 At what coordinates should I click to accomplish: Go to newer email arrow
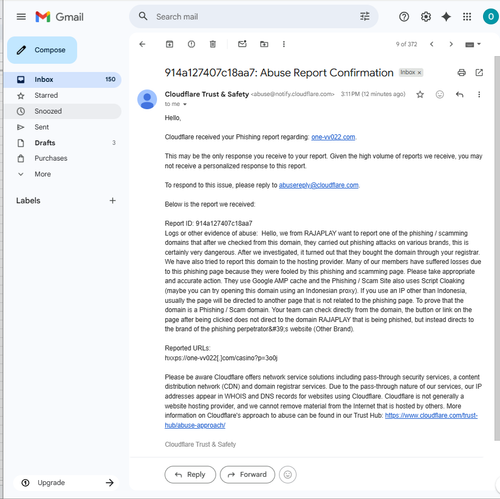432,44
